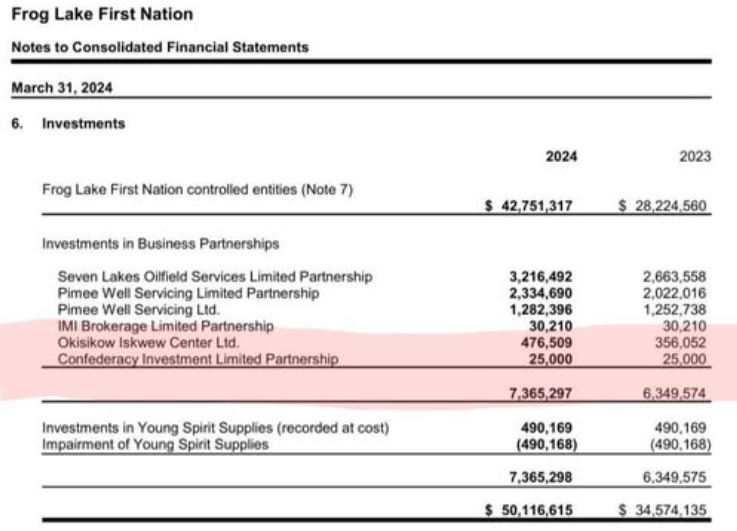Click the $ 50,116,615 total for 2024
737x531 pixels.
click(529, 511)
